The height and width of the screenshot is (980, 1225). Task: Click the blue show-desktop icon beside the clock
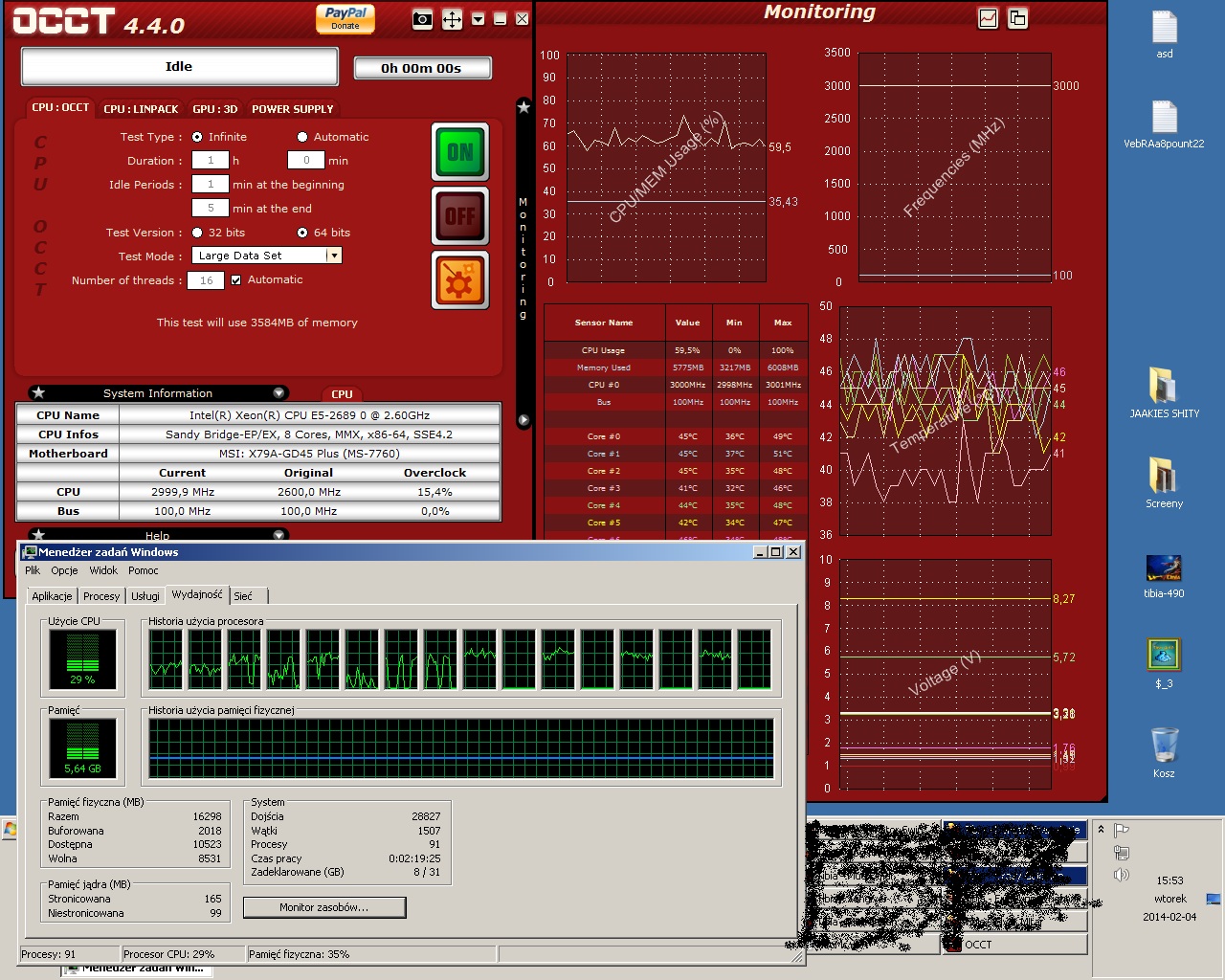click(x=1214, y=899)
